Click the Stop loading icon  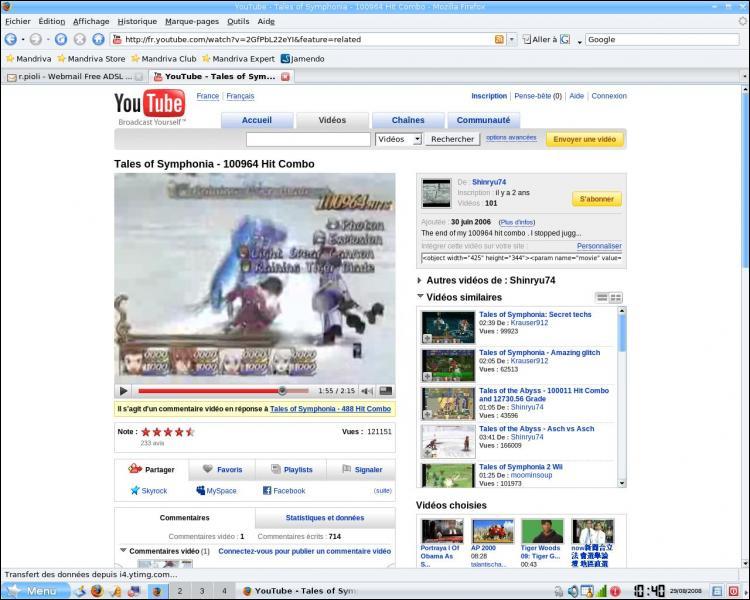[80, 39]
